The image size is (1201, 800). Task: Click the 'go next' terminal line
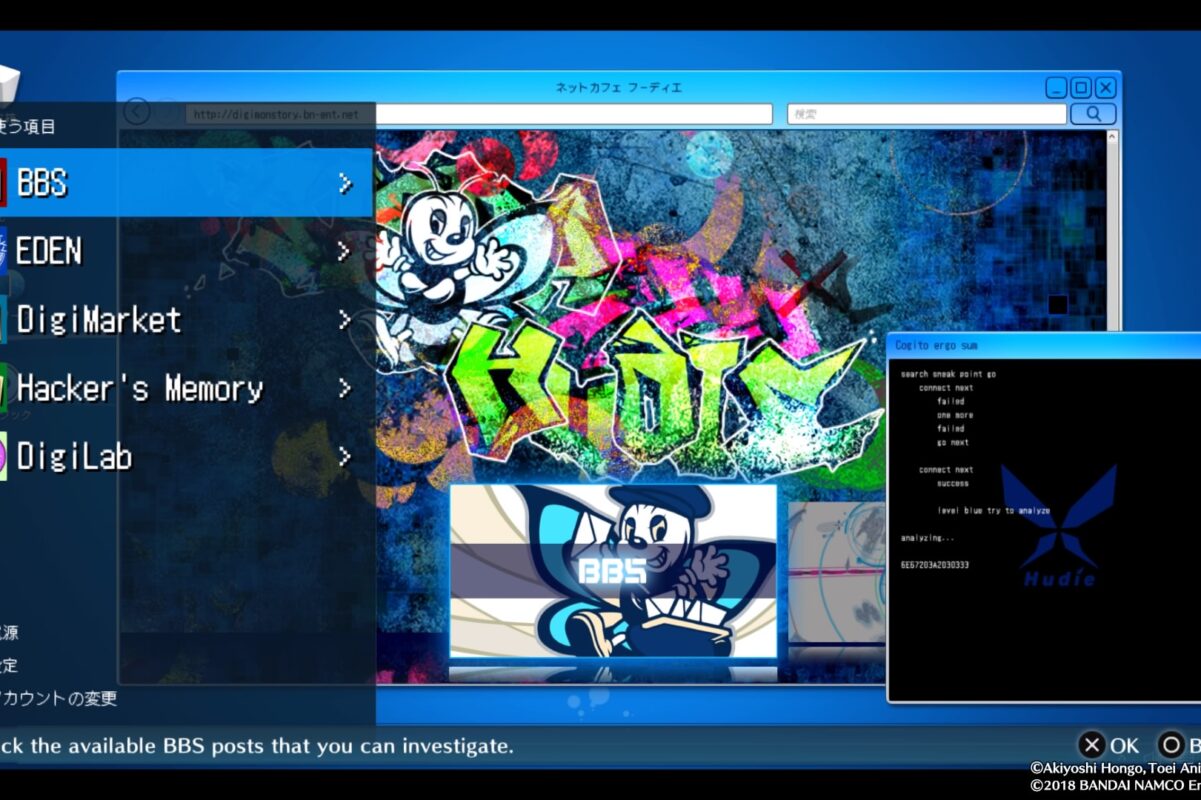(953, 442)
